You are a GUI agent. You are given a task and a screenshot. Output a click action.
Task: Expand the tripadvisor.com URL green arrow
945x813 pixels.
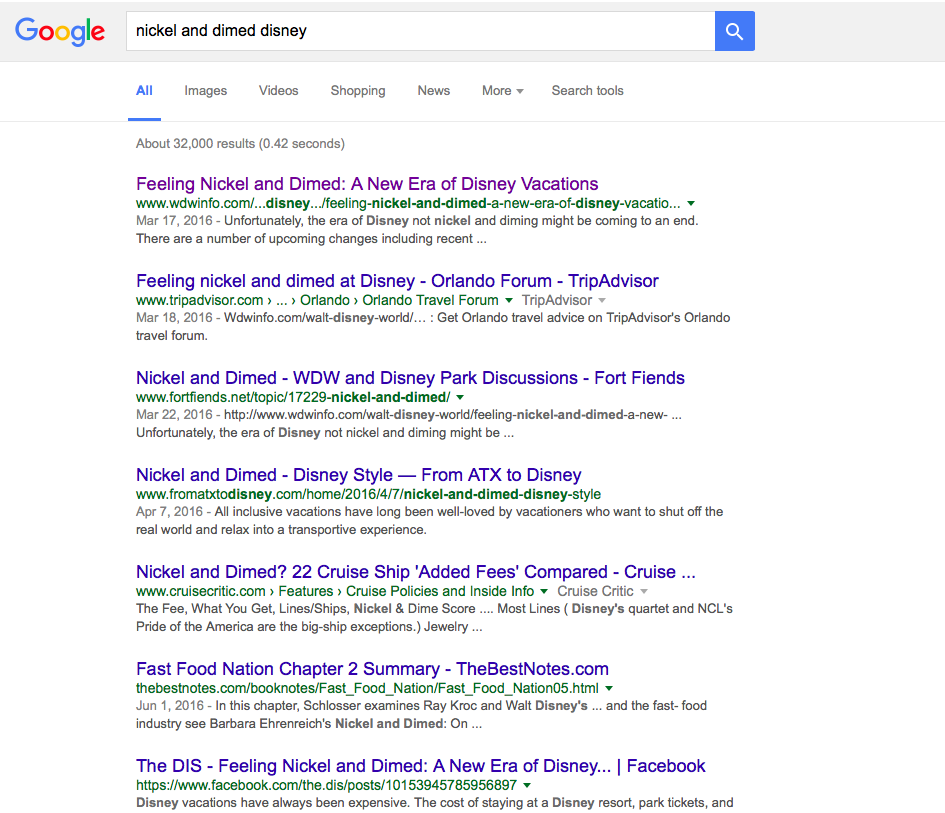click(x=509, y=301)
